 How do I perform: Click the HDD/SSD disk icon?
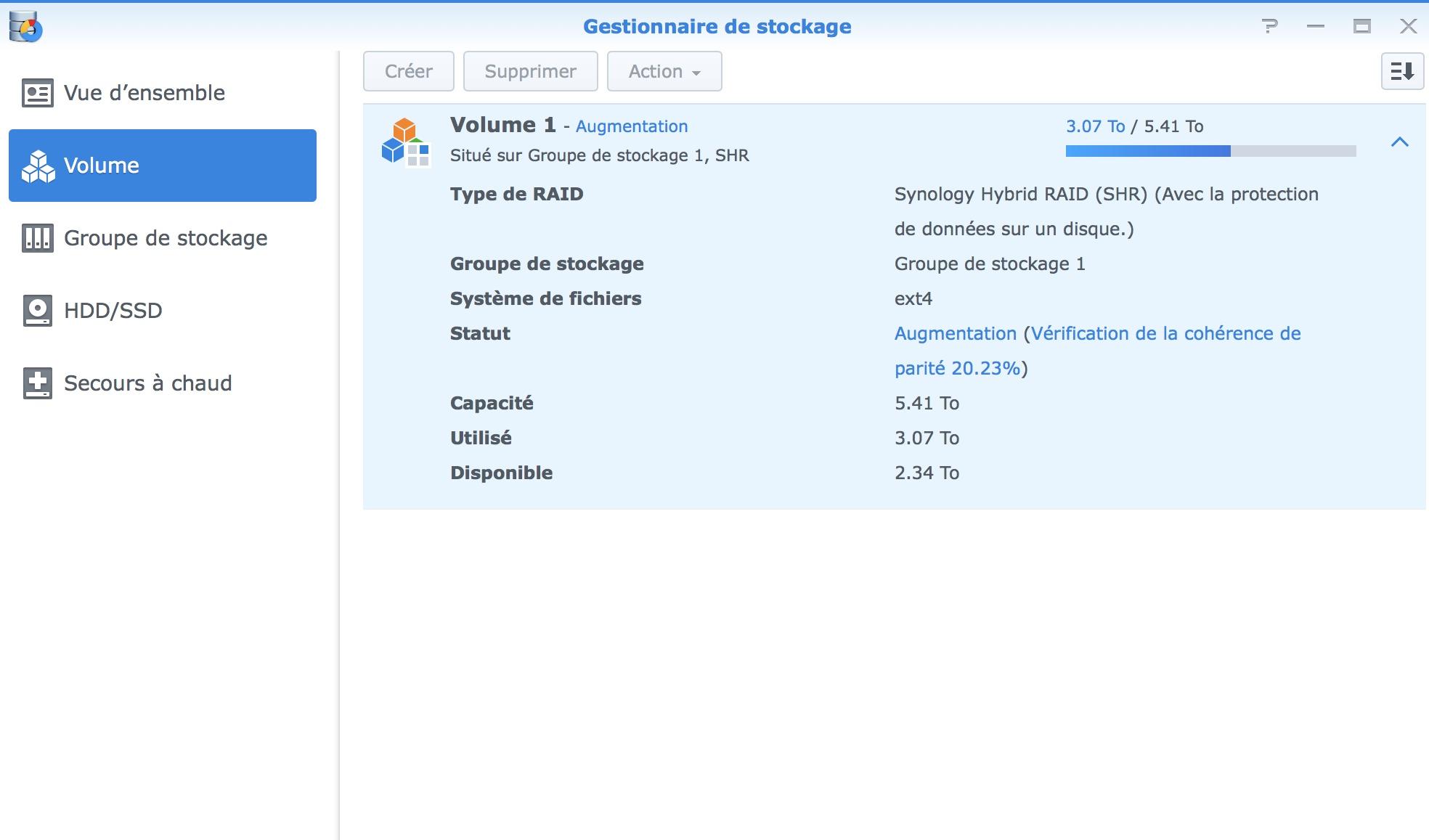(x=37, y=311)
